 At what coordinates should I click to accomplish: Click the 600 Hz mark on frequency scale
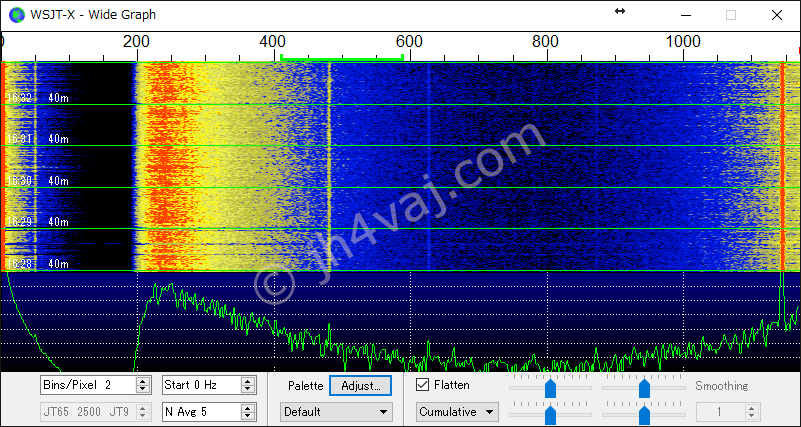pos(410,41)
